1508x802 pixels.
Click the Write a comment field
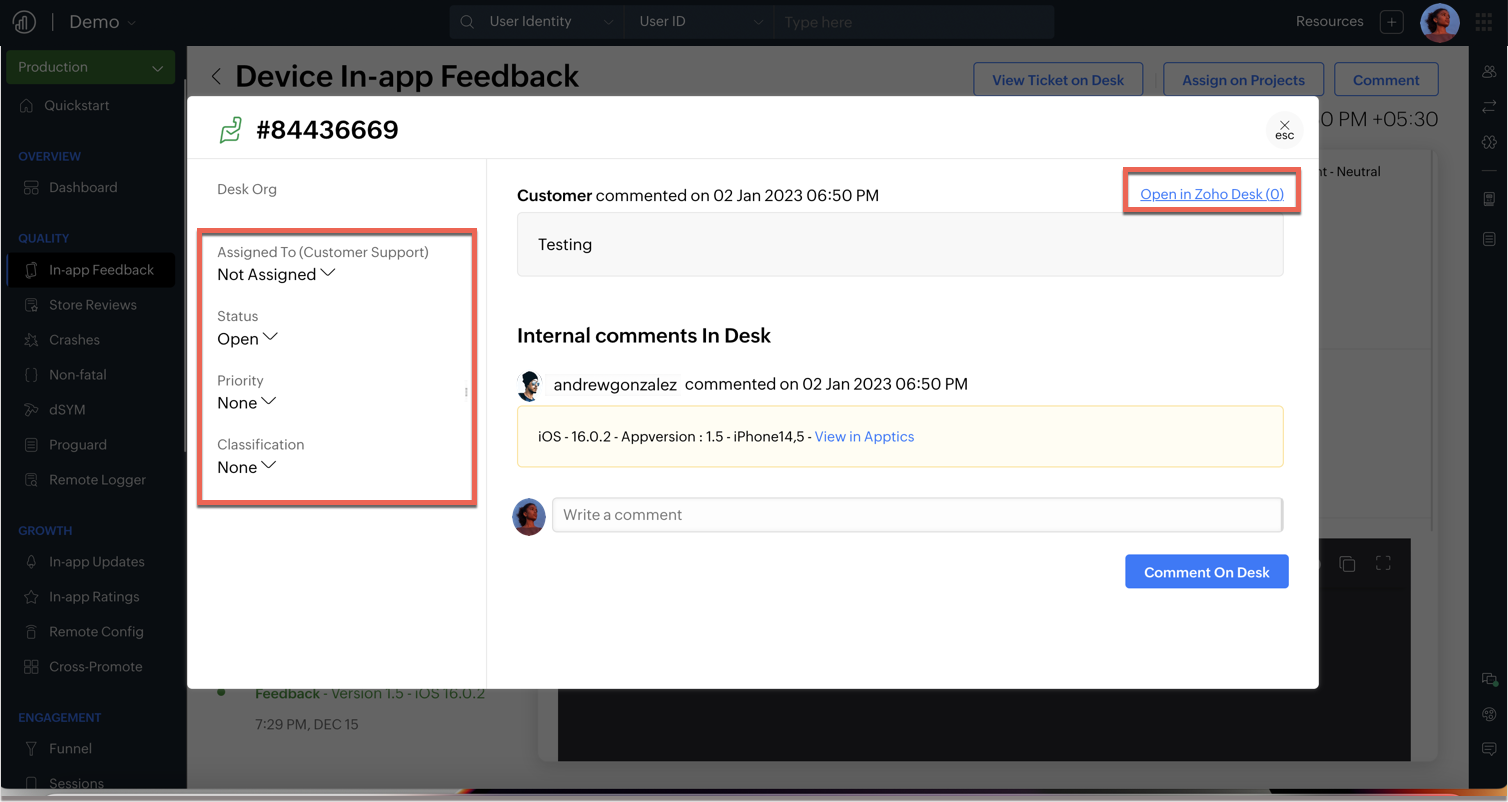(x=916, y=515)
